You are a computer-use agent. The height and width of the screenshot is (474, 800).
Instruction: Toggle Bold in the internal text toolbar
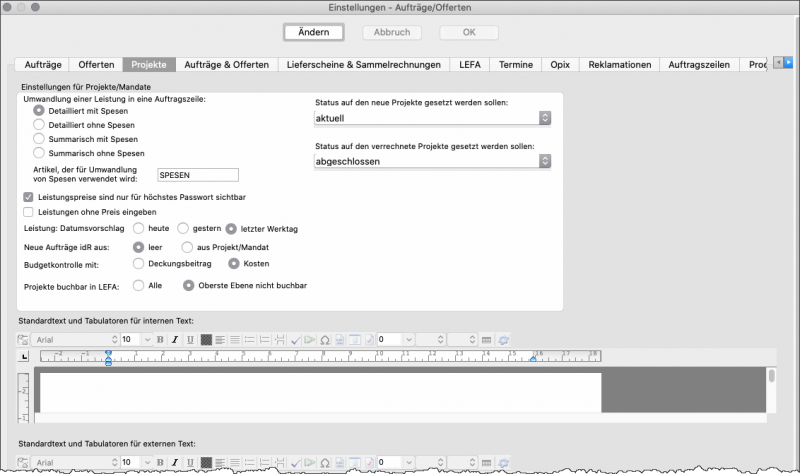pos(160,340)
